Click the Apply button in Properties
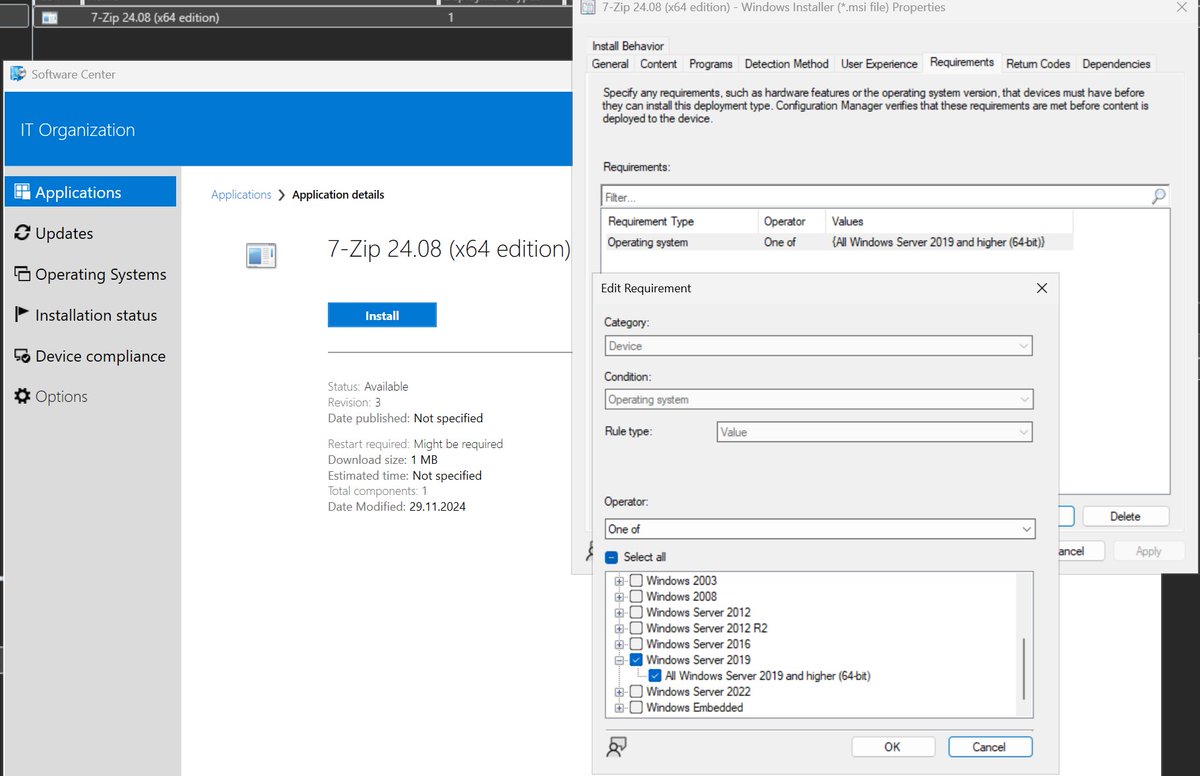The height and width of the screenshot is (776, 1200). coord(1149,551)
